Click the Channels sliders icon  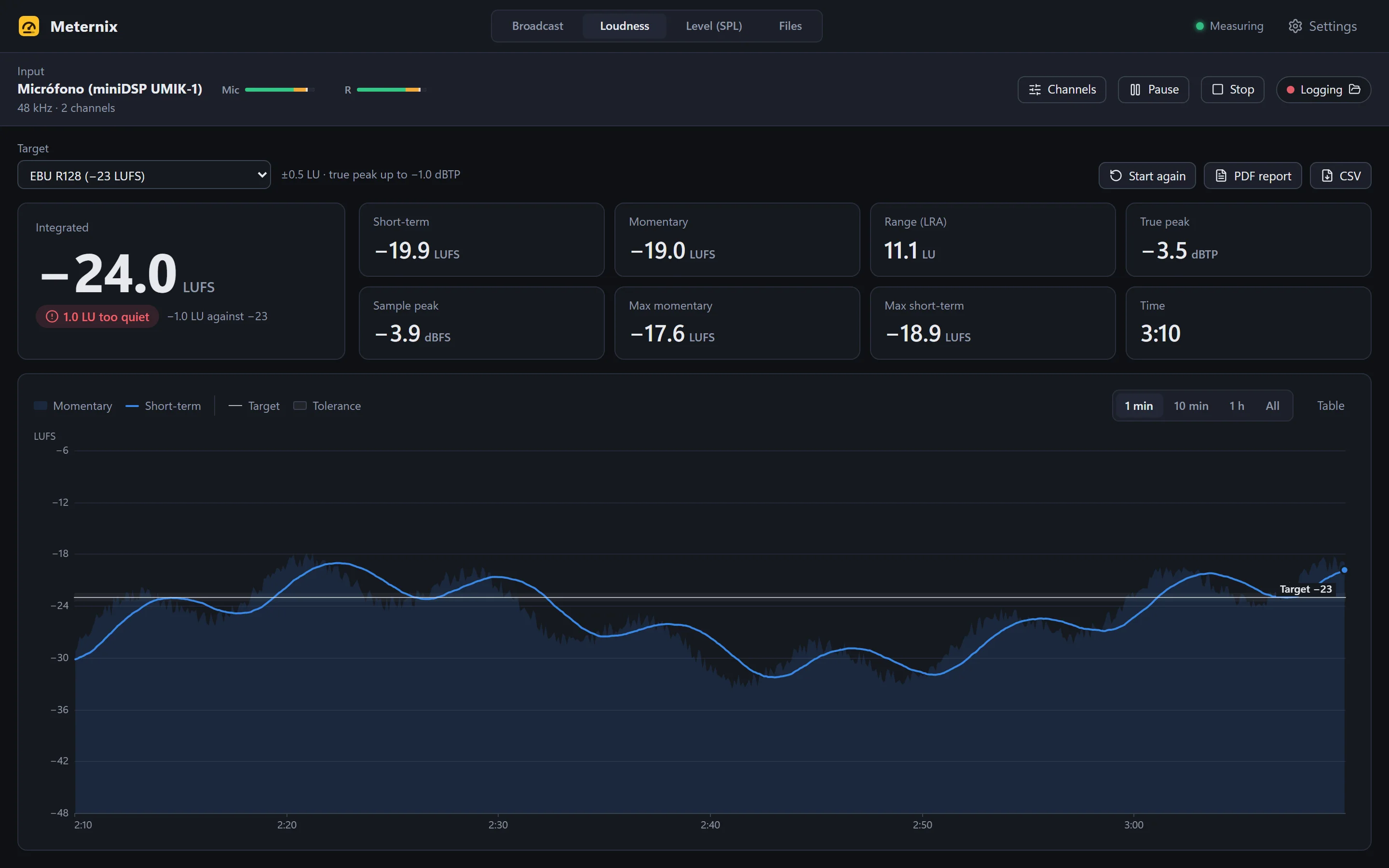1035,90
